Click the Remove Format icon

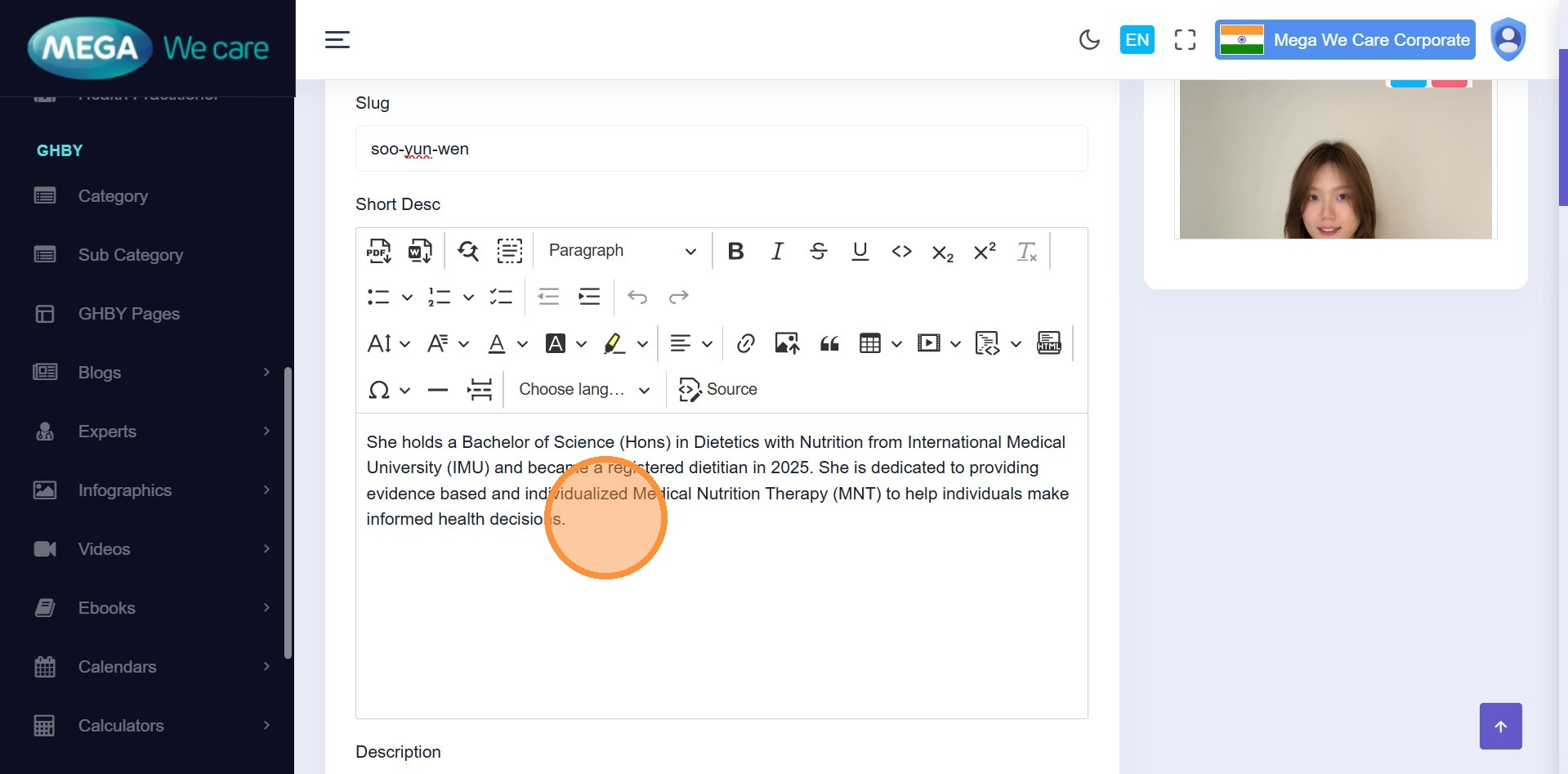coord(1026,251)
